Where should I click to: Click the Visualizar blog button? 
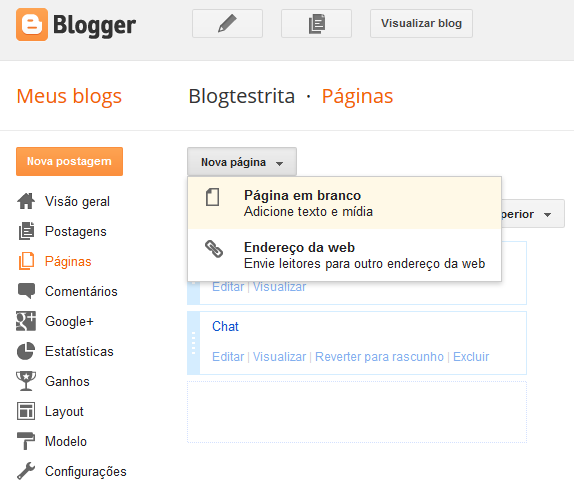(421, 23)
